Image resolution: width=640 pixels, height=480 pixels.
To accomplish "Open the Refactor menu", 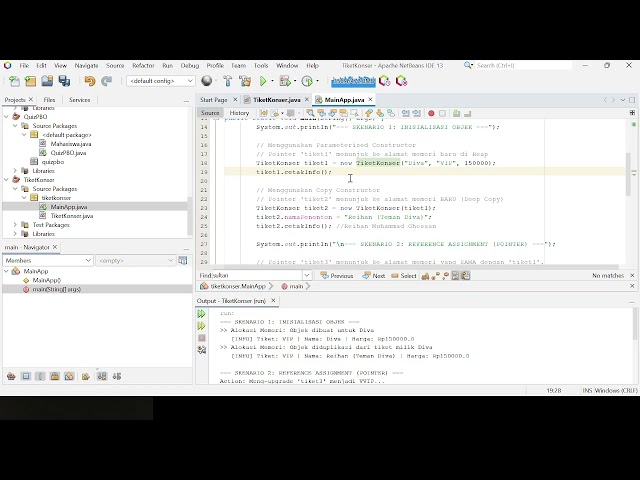I will point(143,65).
